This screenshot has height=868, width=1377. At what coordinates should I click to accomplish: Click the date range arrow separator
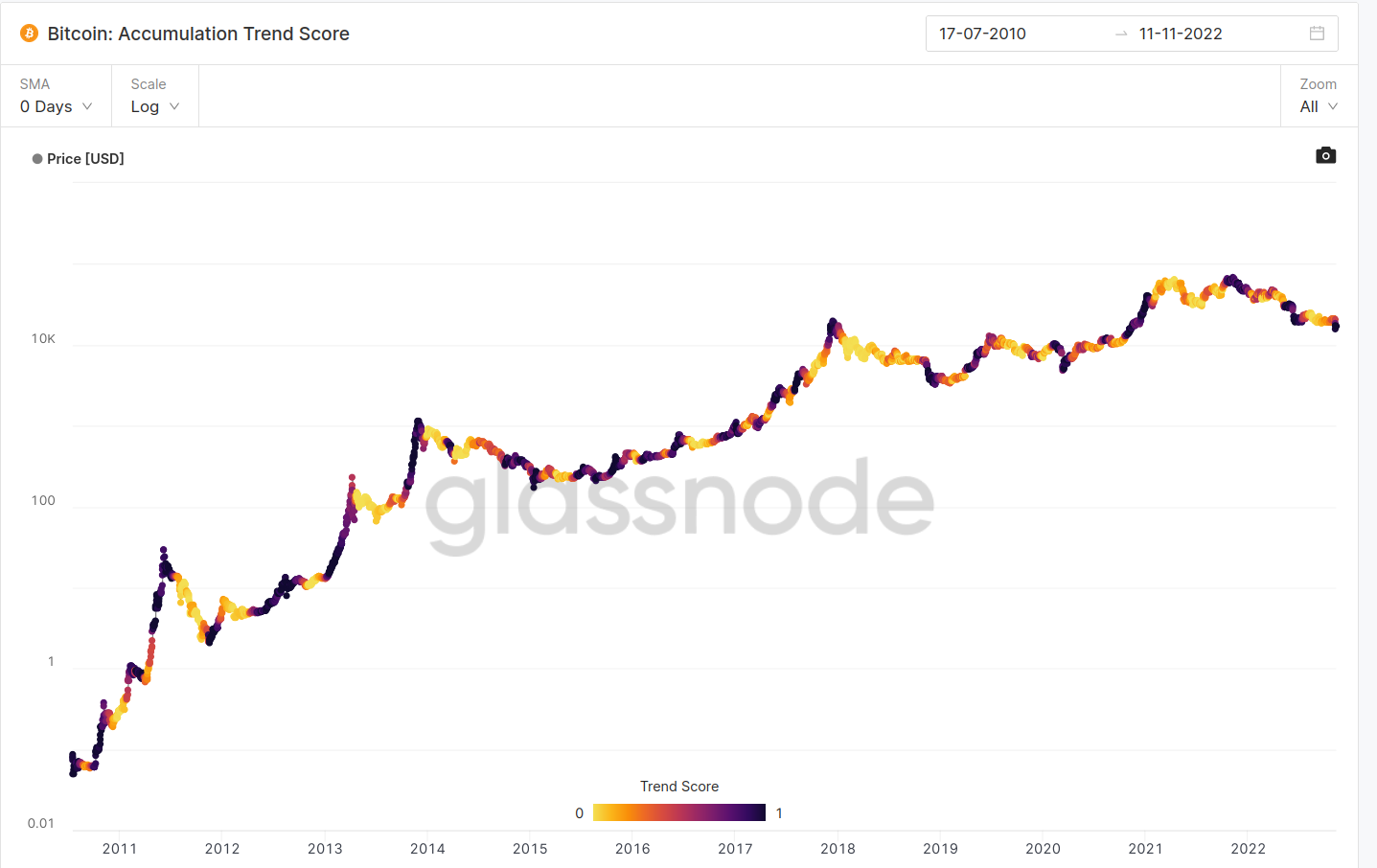pos(1121,34)
